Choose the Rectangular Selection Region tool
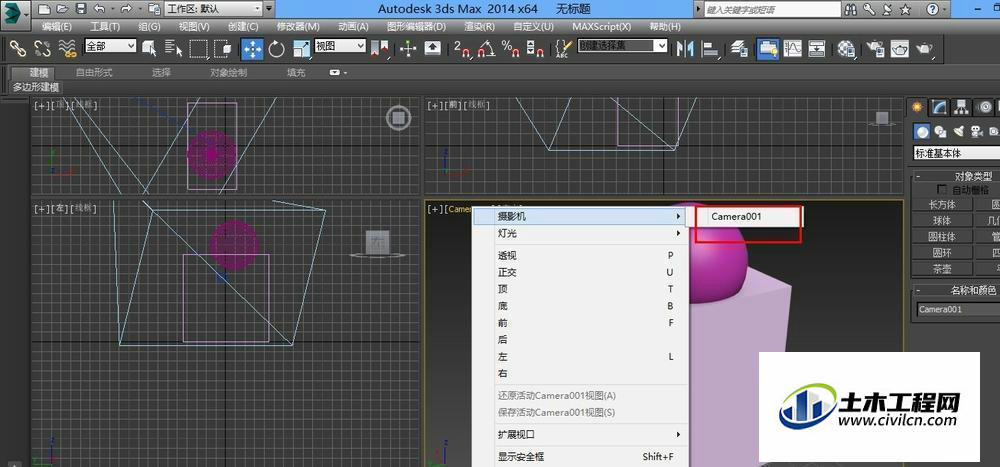 click(x=199, y=48)
